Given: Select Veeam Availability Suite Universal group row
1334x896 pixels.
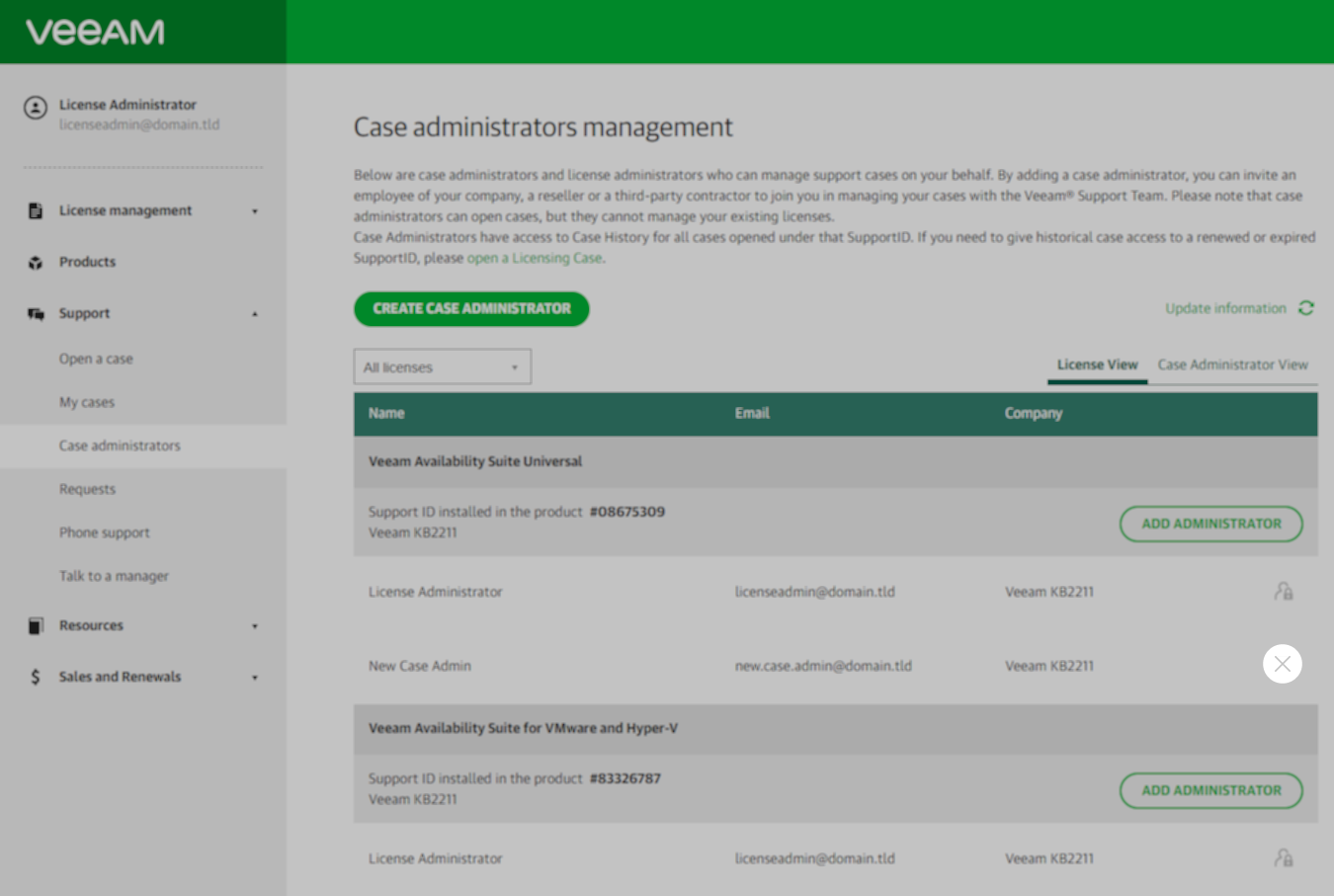Looking at the screenshot, I should point(836,461).
